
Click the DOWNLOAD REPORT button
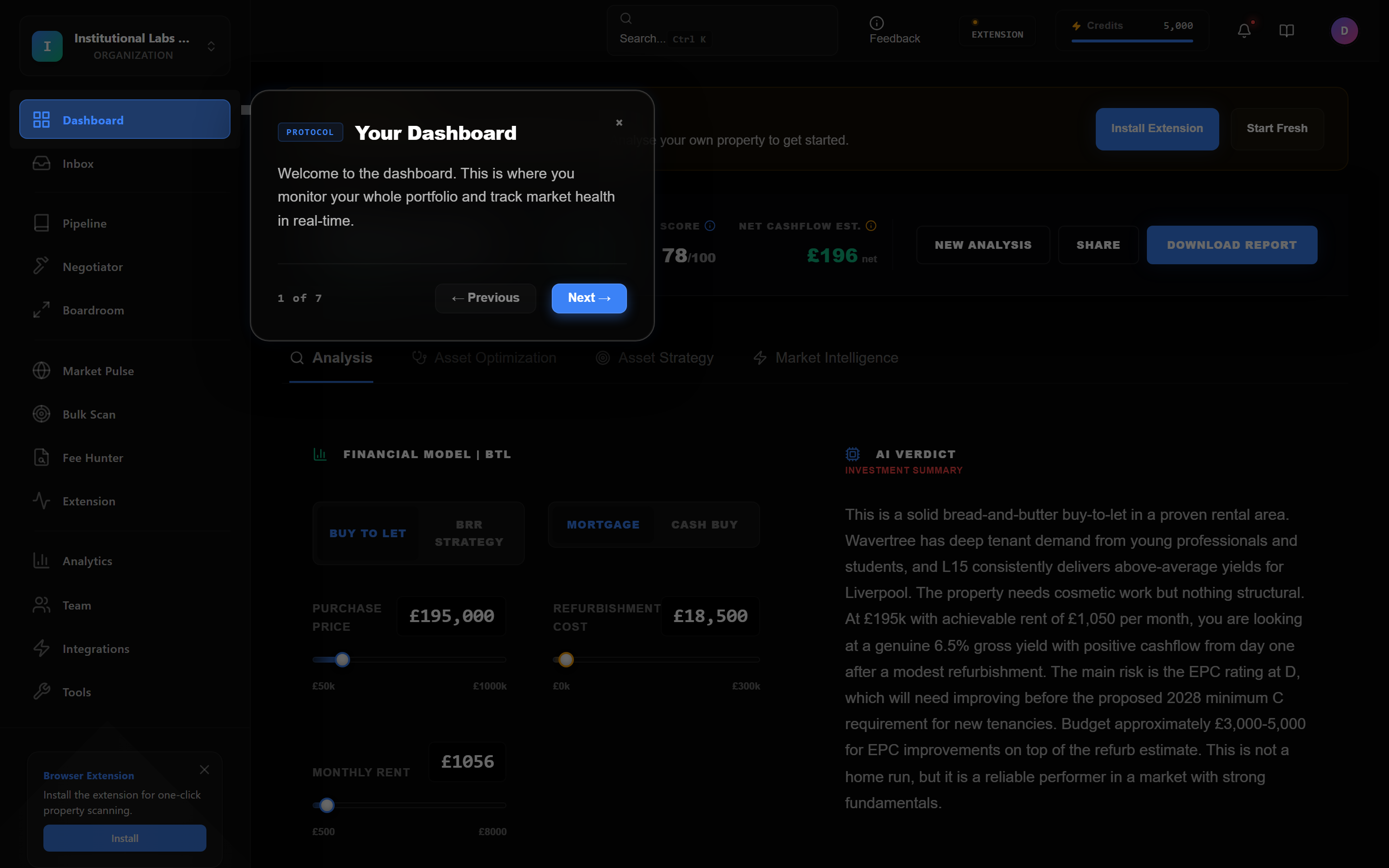[1232, 245]
